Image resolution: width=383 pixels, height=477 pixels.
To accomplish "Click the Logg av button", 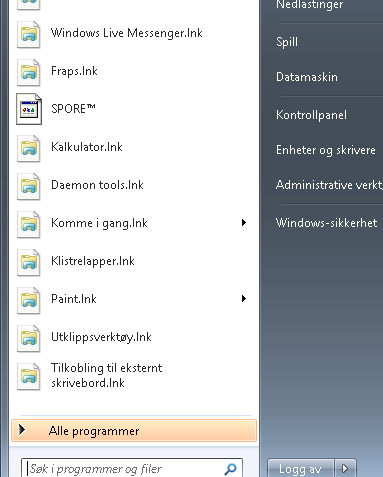I will pyautogui.click(x=301, y=469).
